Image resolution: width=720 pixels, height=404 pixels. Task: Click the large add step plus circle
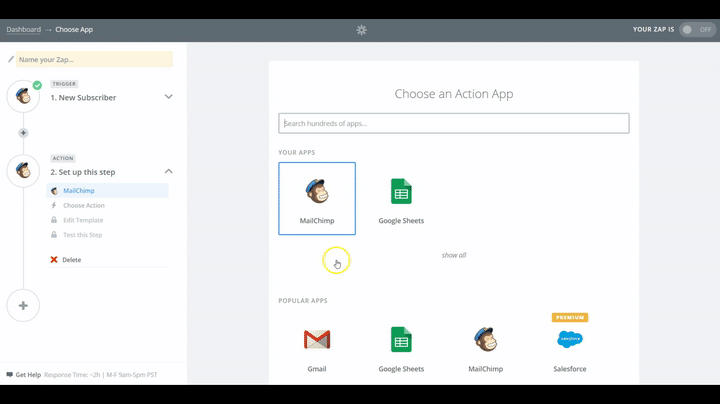23,305
